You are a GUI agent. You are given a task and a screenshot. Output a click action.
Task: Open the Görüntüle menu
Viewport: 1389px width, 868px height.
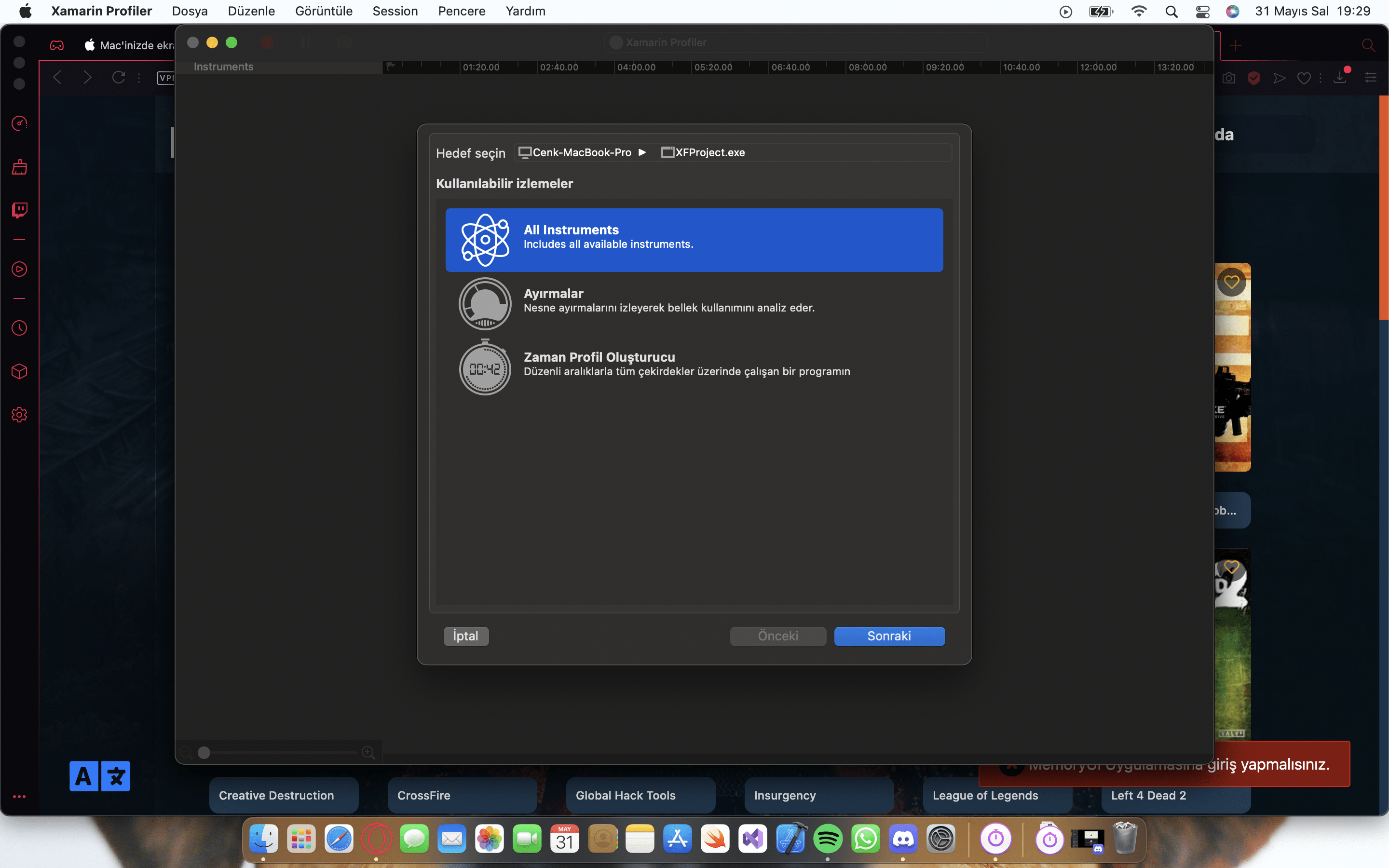tap(324, 12)
